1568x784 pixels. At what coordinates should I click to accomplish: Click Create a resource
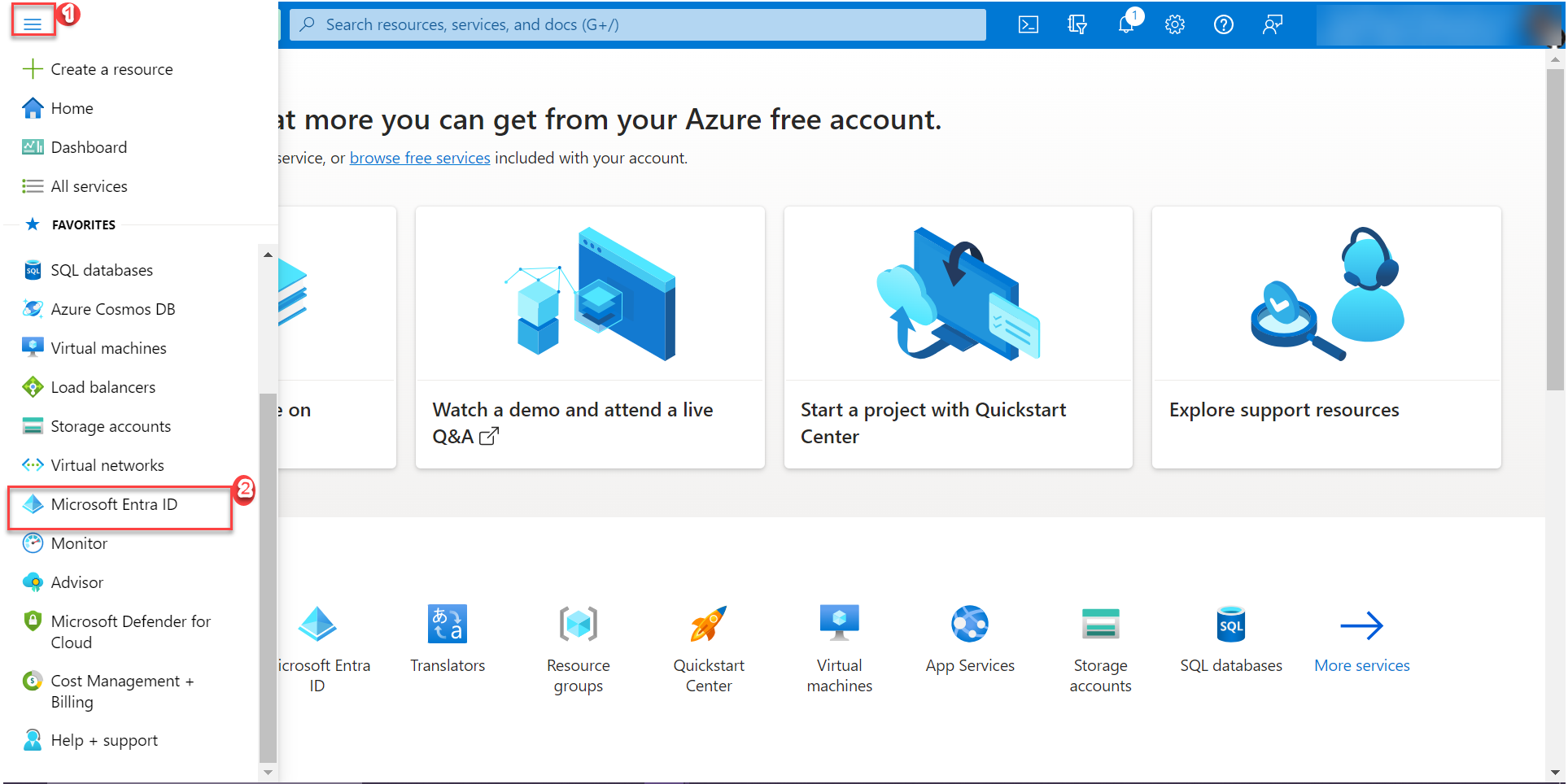pos(111,69)
